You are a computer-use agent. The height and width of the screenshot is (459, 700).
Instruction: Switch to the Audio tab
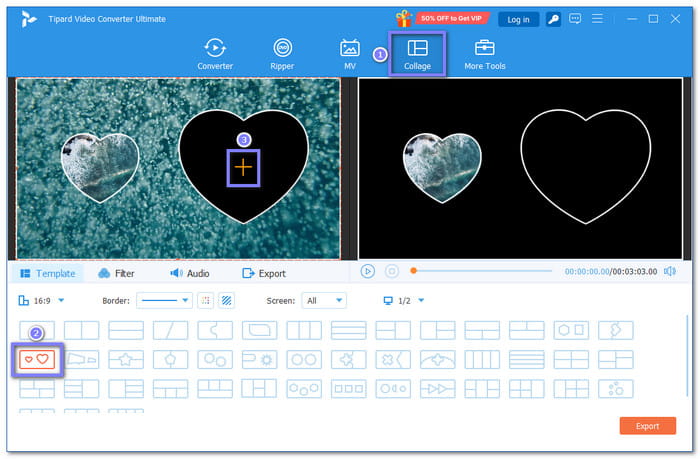coord(189,273)
